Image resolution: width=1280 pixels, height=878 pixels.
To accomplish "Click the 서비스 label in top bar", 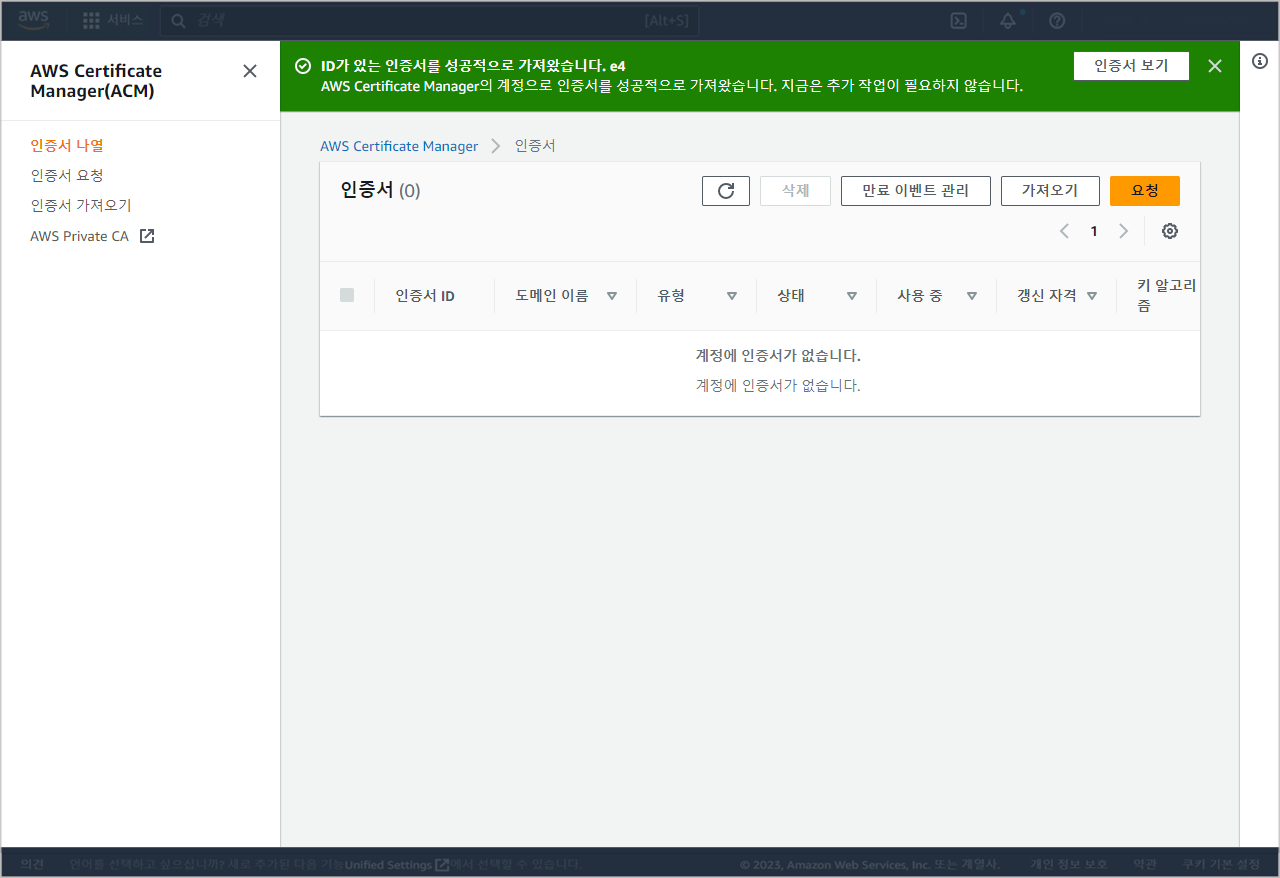I will click(126, 20).
